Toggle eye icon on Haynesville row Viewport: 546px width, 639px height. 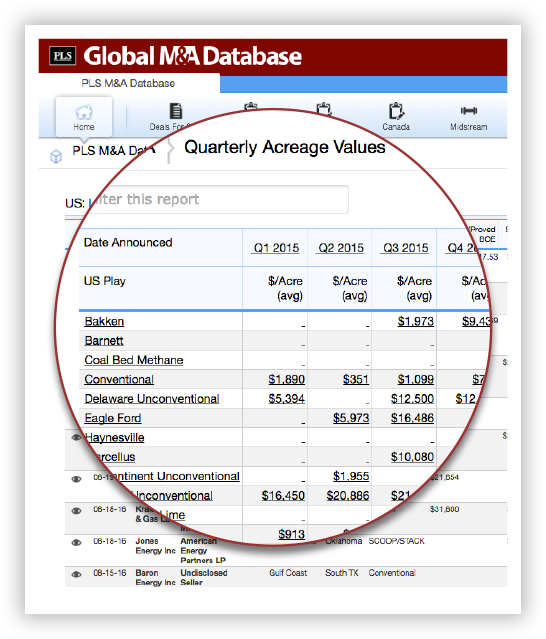coord(76,437)
